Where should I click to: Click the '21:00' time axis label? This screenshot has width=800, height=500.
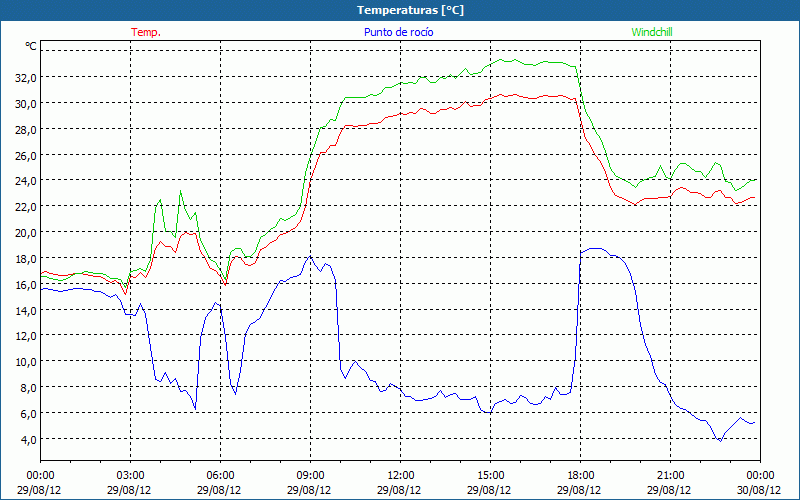(670, 476)
